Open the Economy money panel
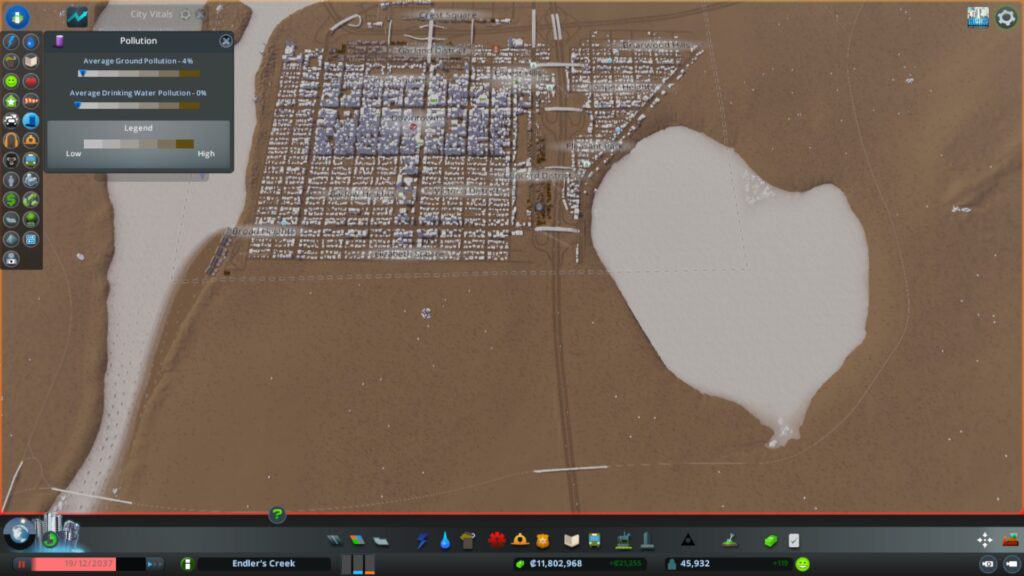 point(771,541)
